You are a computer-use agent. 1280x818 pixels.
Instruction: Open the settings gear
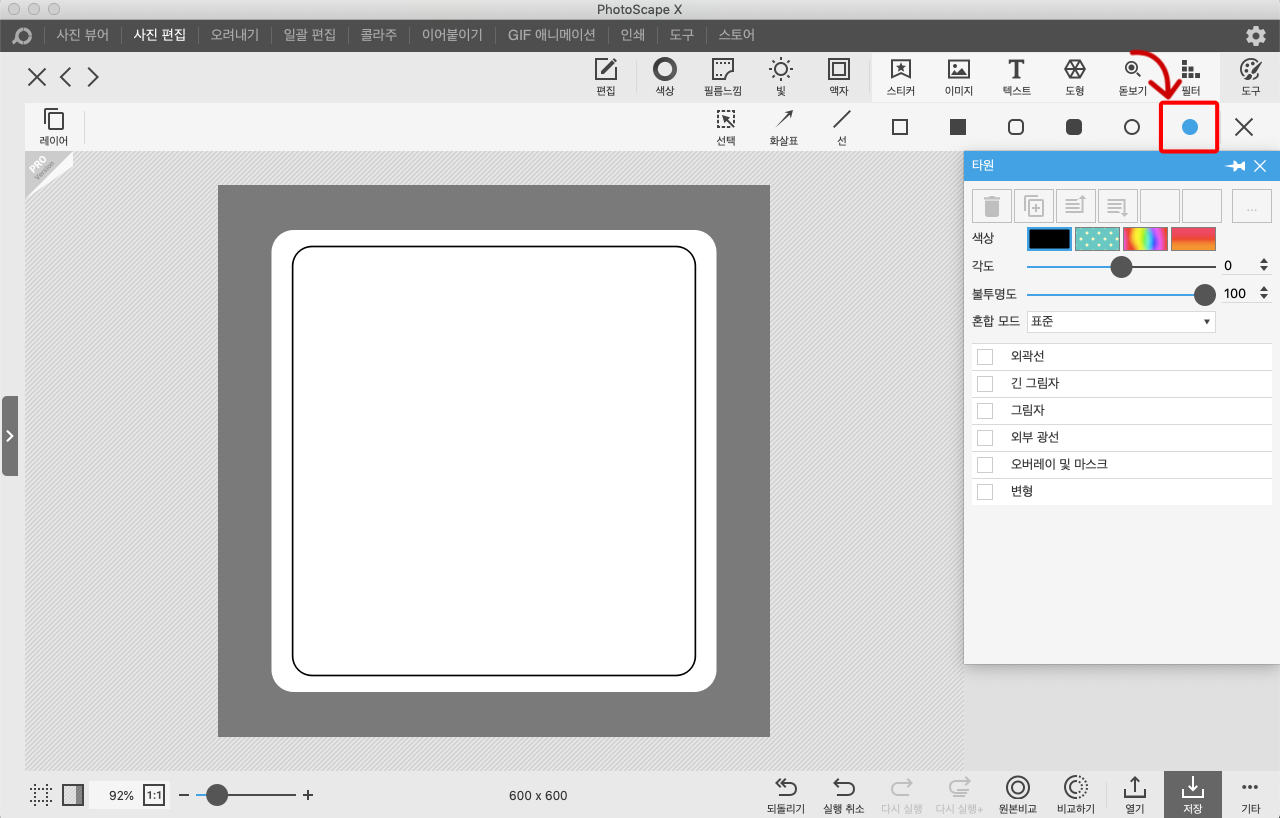coord(1256,36)
